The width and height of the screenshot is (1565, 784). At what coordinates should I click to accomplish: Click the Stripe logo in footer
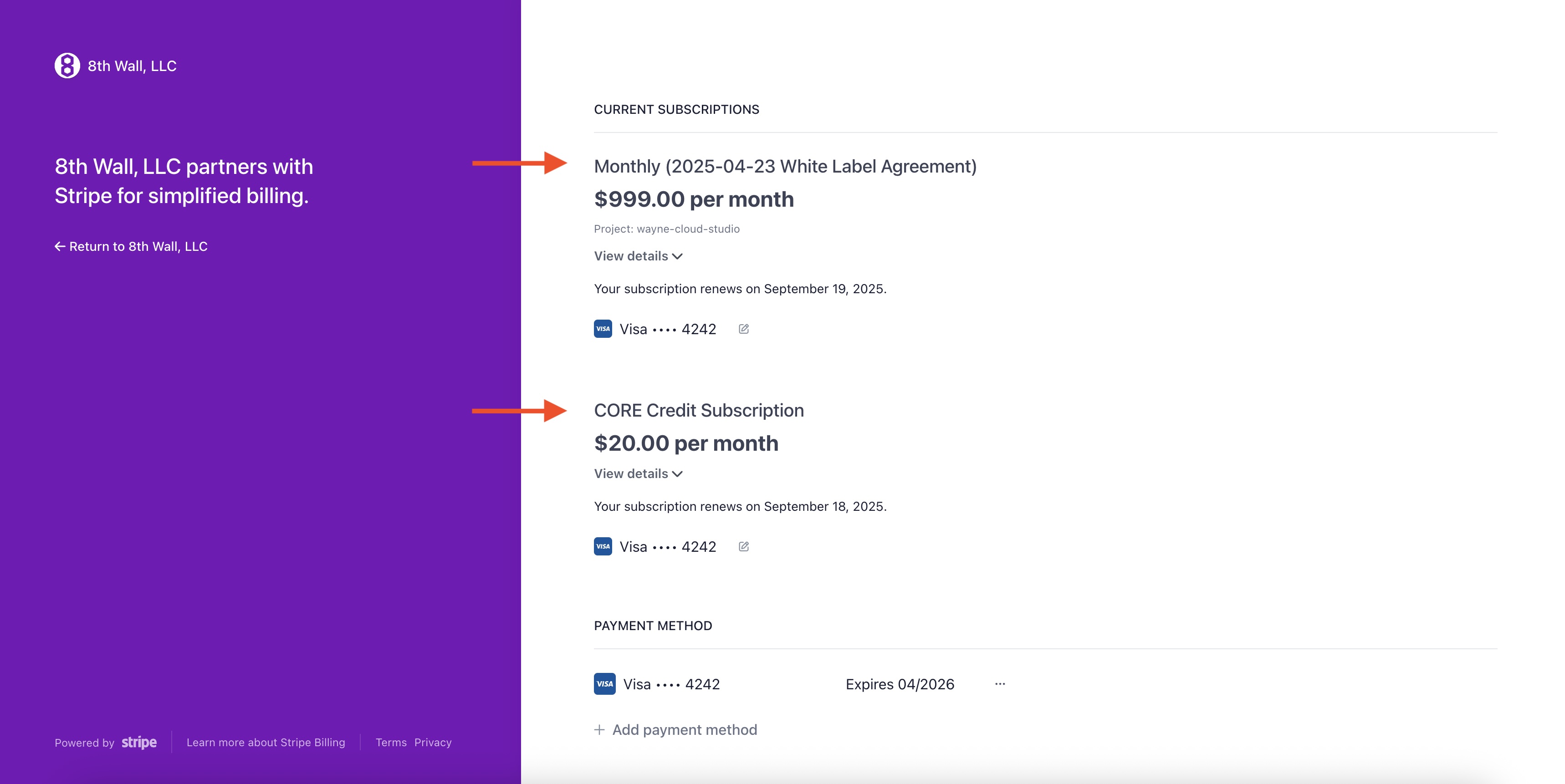point(139,742)
